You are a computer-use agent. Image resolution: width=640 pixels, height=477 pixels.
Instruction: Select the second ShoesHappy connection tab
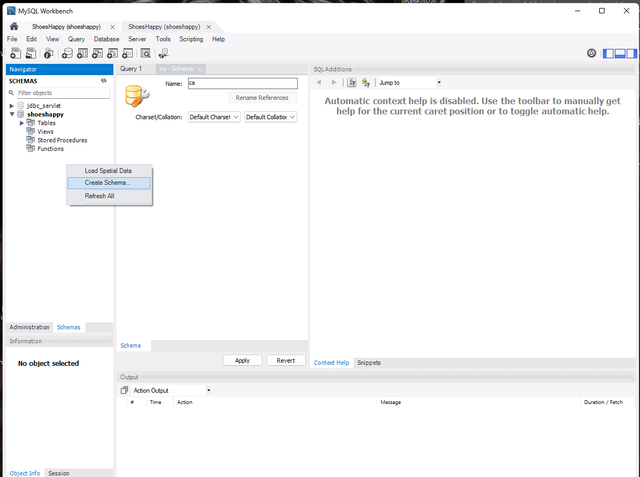point(164,27)
